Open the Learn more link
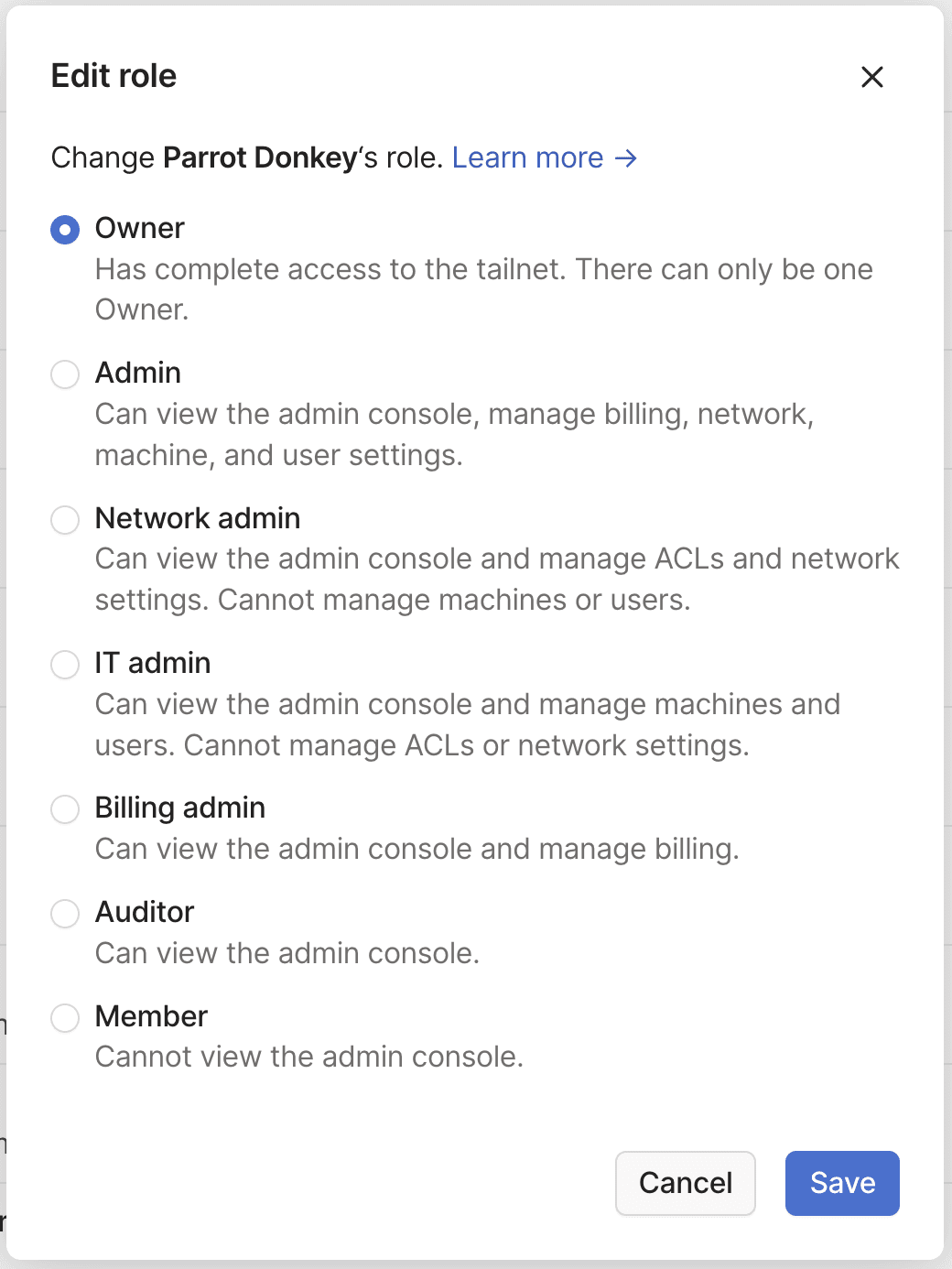 tap(527, 157)
